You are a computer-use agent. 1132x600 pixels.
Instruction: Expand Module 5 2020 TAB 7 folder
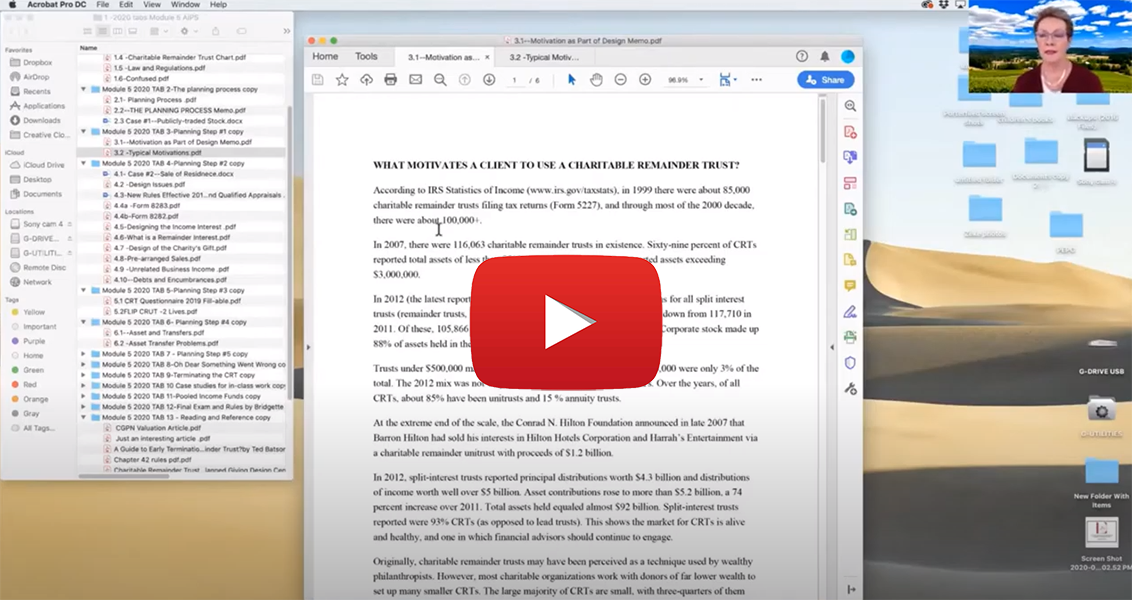[84, 355]
